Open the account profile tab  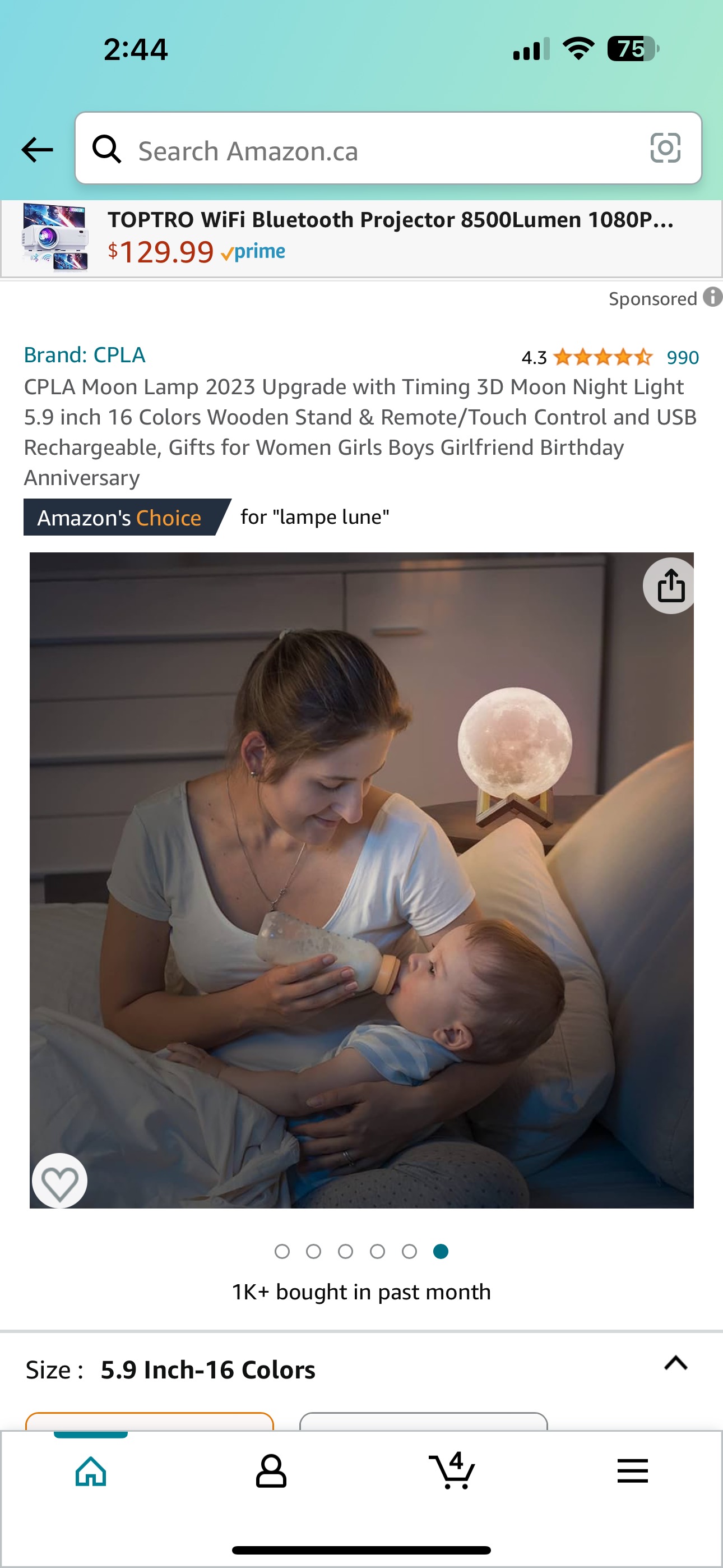click(x=271, y=1472)
